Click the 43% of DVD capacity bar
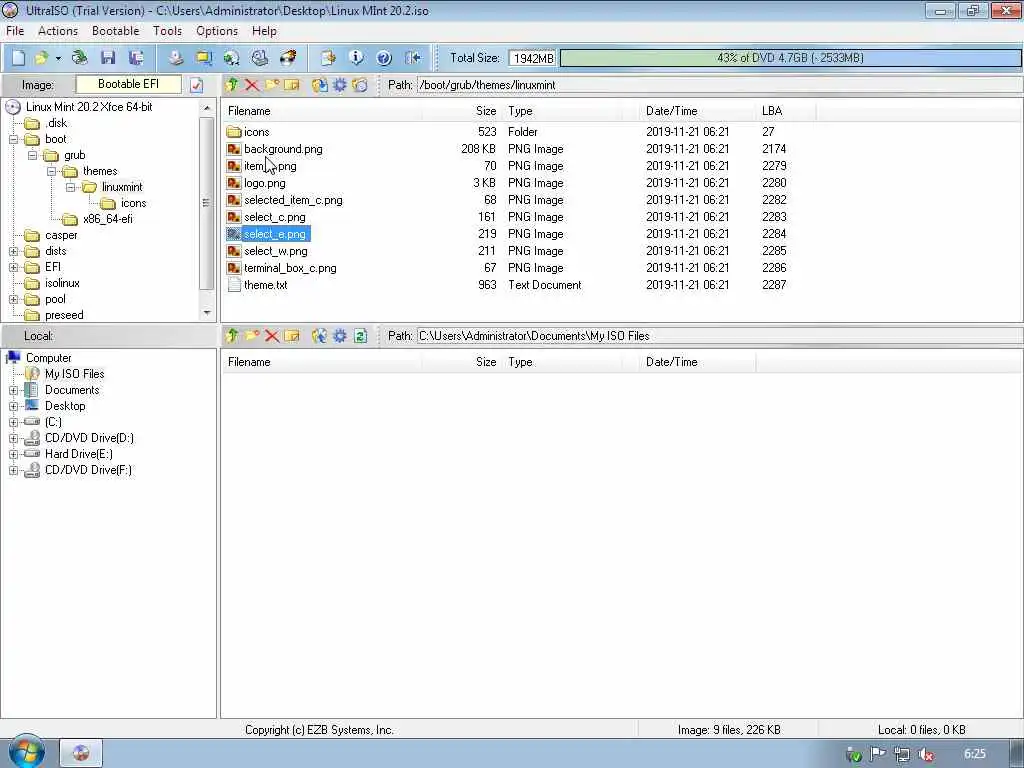 pos(790,58)
